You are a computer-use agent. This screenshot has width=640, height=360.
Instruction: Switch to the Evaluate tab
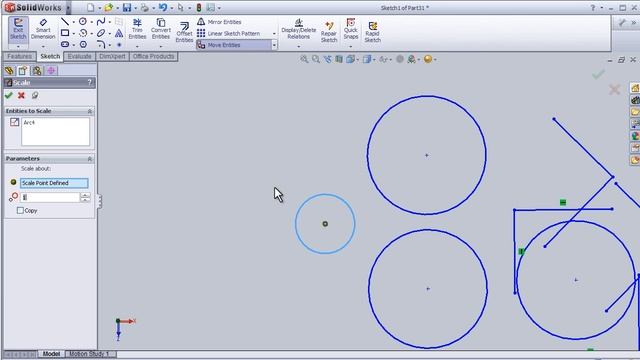80,56
